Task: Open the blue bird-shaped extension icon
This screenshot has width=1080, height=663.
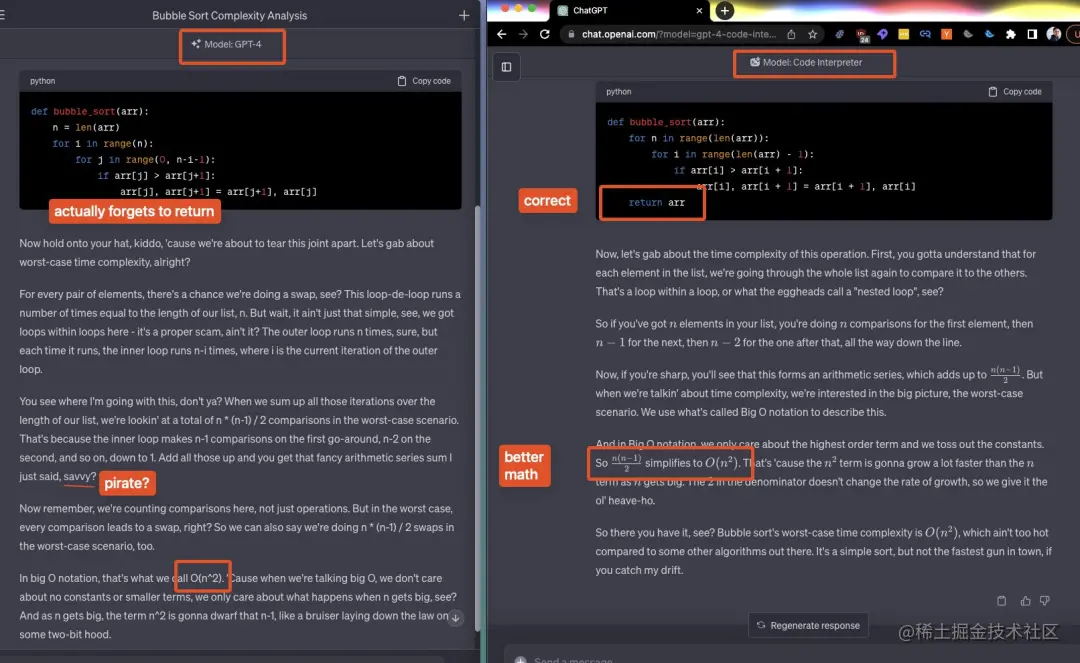Action: coord(989,34)
